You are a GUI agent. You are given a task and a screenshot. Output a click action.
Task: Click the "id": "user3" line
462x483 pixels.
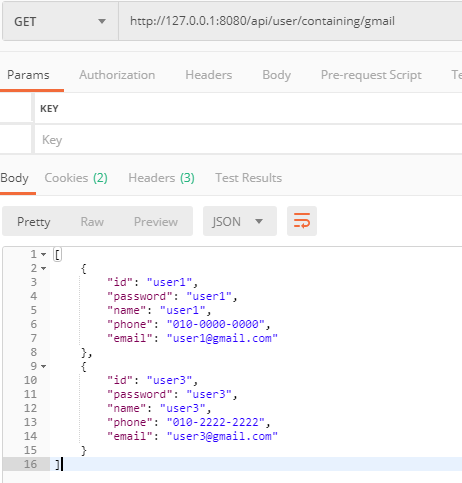152,380
